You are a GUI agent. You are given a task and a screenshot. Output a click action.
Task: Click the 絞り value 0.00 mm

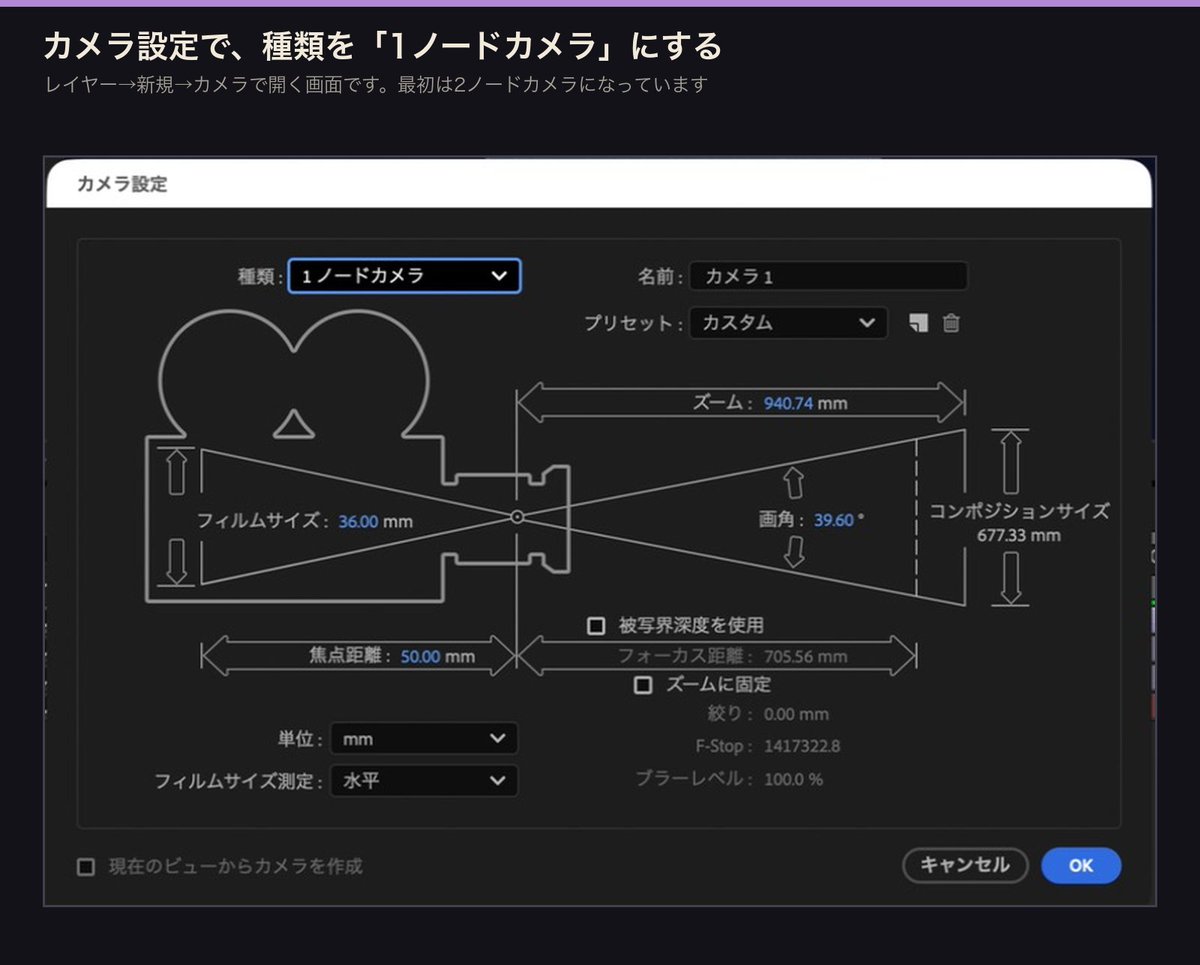(796, 714)
